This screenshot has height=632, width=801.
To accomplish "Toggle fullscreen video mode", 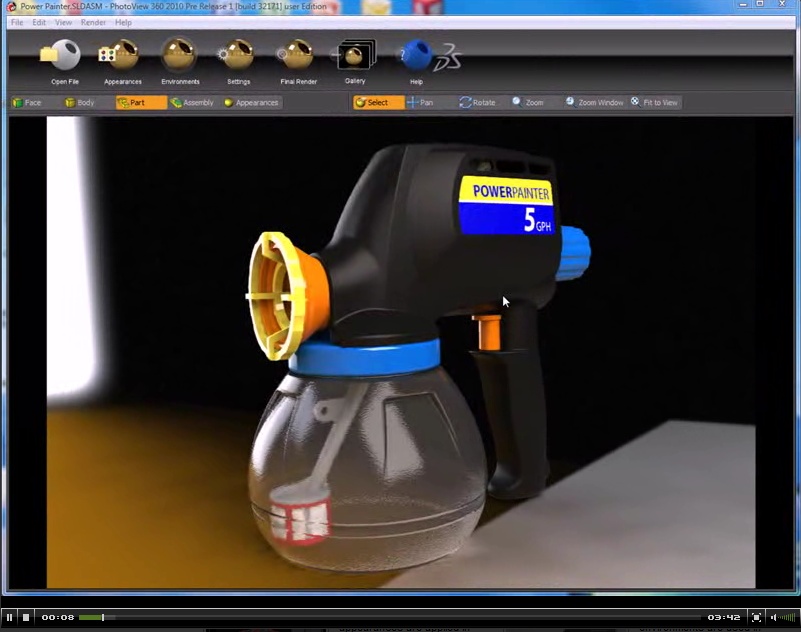I will coord(757,617).
